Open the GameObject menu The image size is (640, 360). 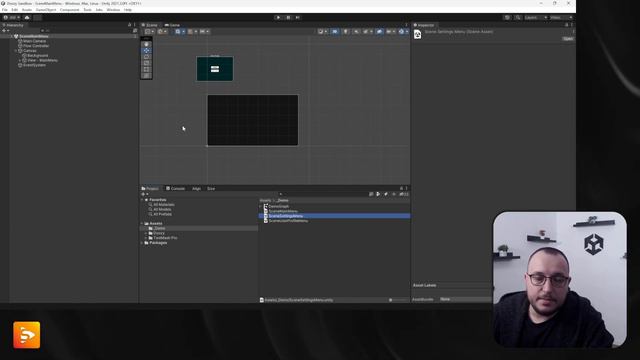46,10
